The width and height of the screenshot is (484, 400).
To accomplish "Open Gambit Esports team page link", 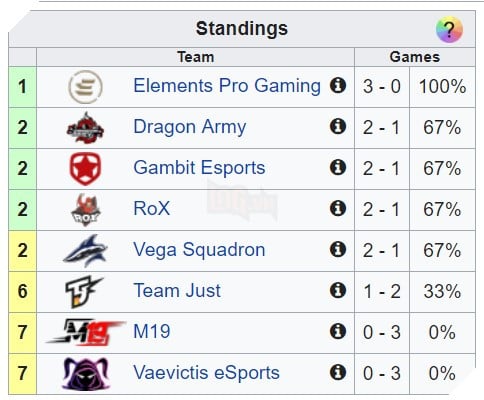I will (x=199, y=168).
